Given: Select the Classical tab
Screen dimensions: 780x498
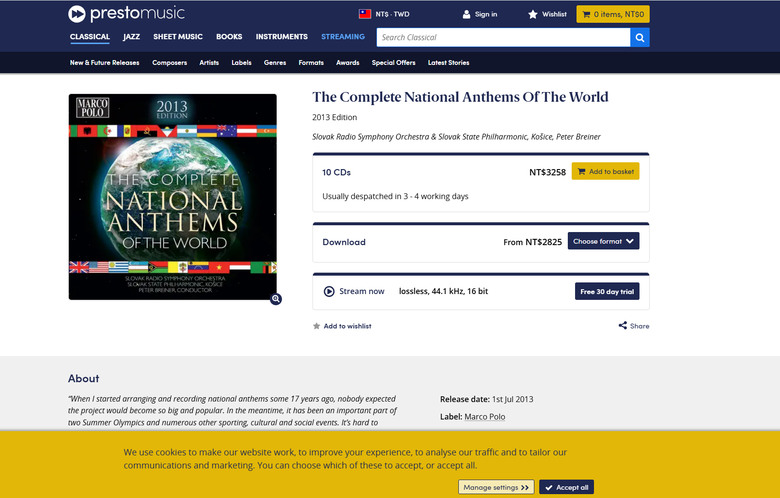Looking at the screenshot, I should coord(90,37).
